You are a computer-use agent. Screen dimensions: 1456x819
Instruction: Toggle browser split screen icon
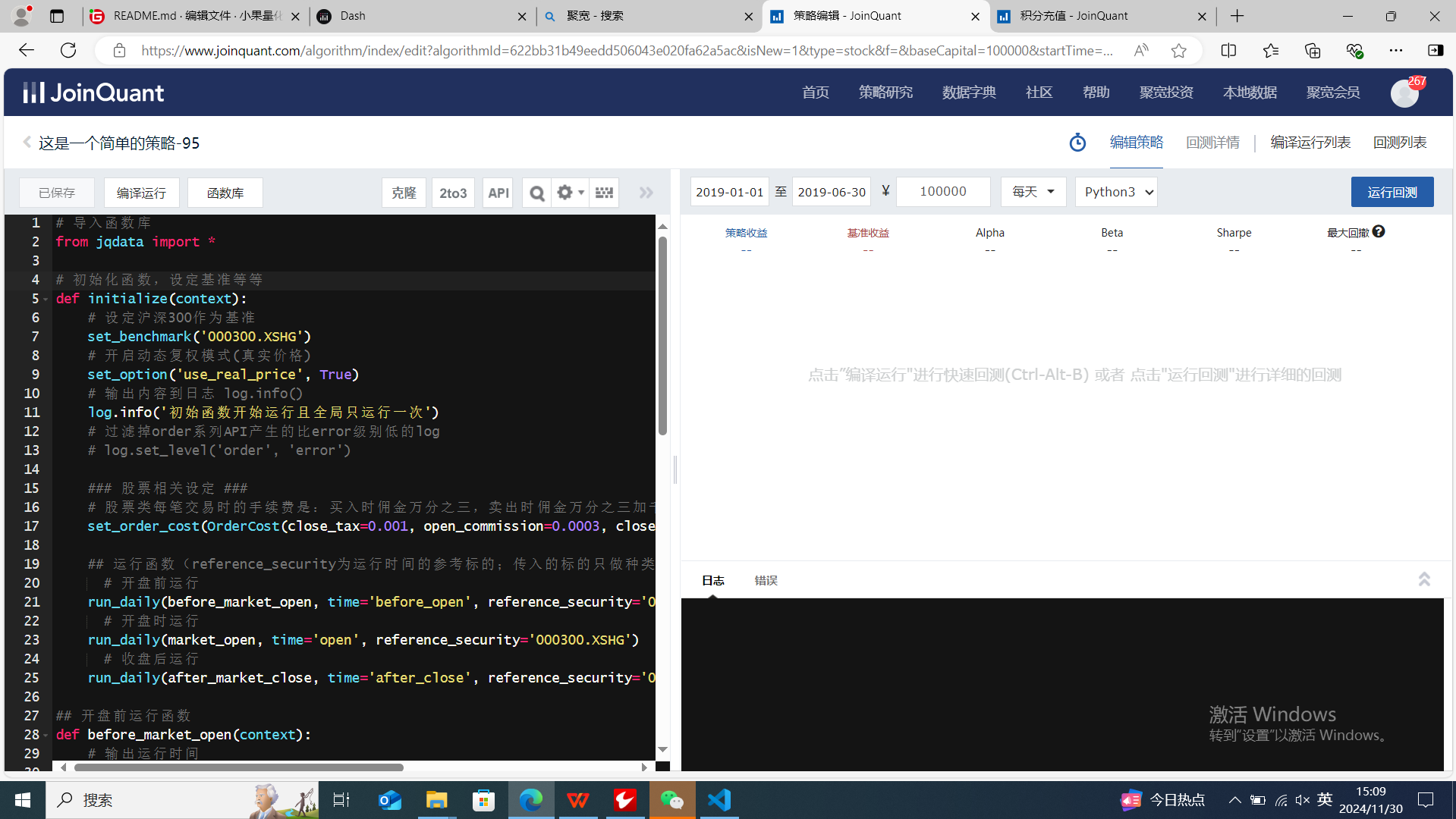pos(1228,50)
